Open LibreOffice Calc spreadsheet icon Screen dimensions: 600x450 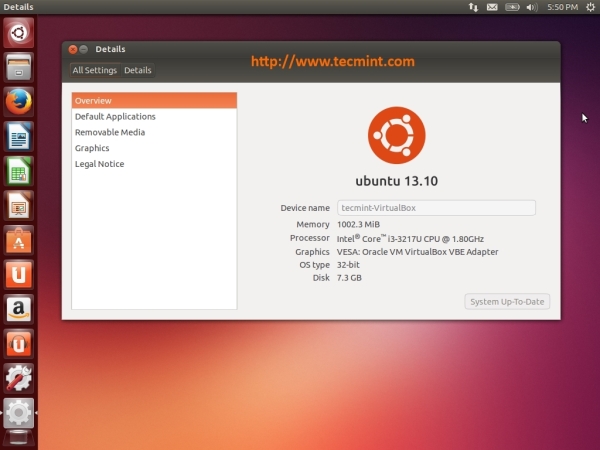[x=18, y=171]
